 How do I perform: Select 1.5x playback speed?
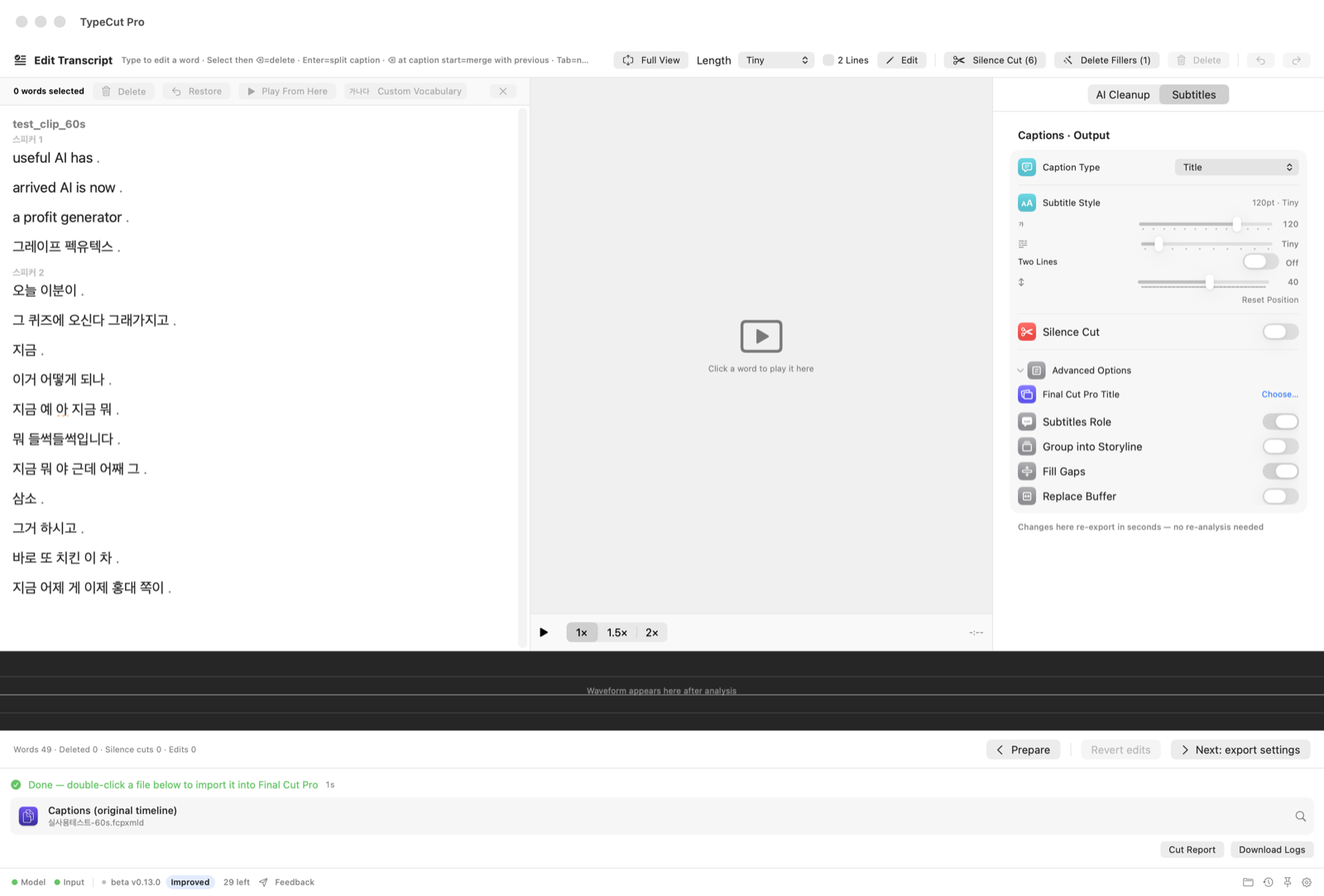point(617,632)
